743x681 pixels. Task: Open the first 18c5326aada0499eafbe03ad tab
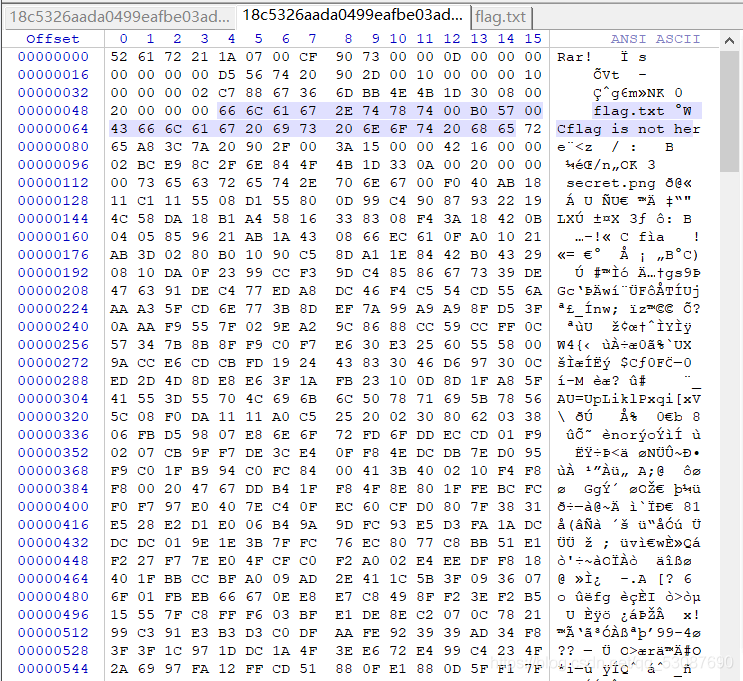tap(119, 17)
